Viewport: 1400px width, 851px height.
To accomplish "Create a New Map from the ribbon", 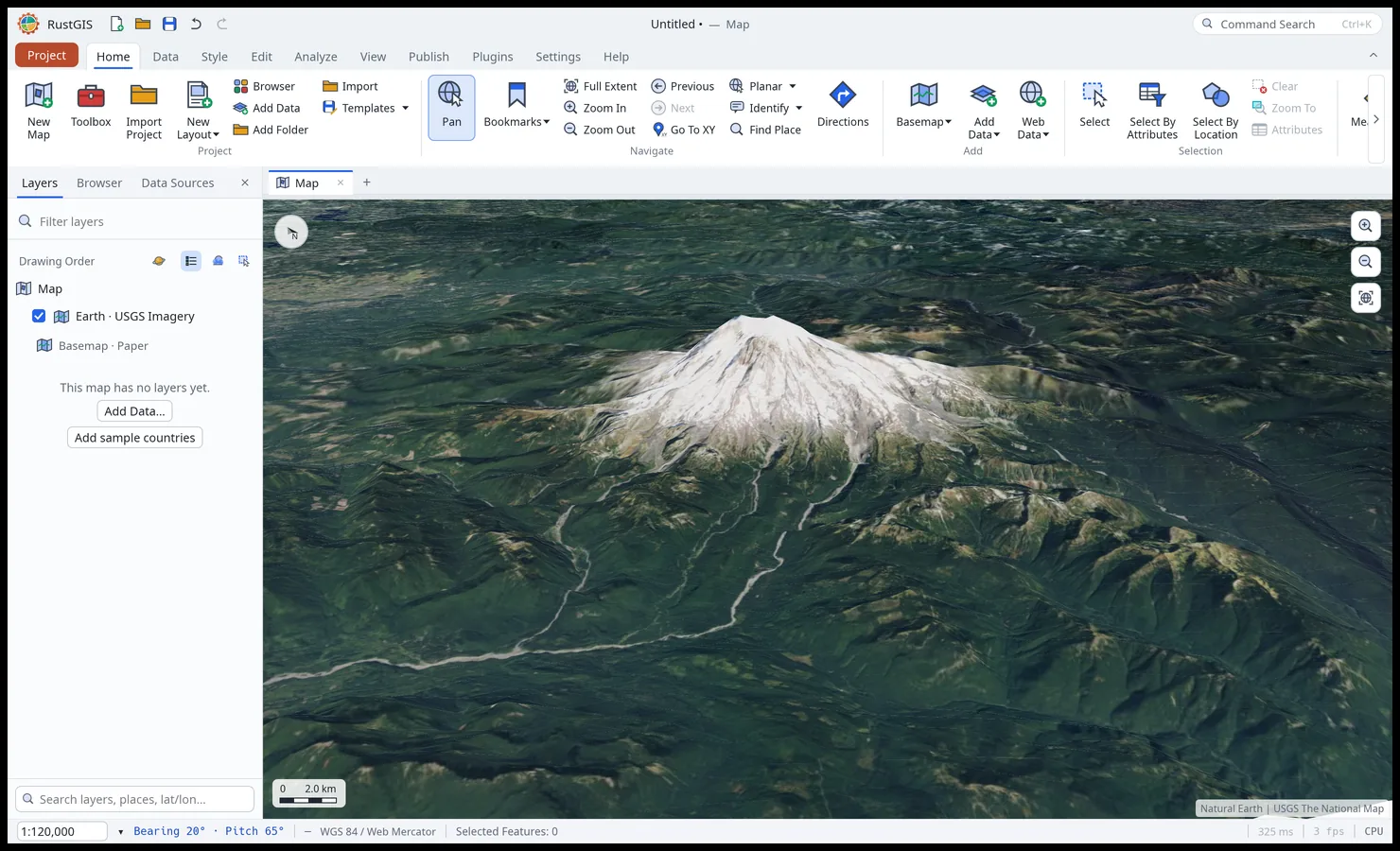I will [x=39, y=111].
